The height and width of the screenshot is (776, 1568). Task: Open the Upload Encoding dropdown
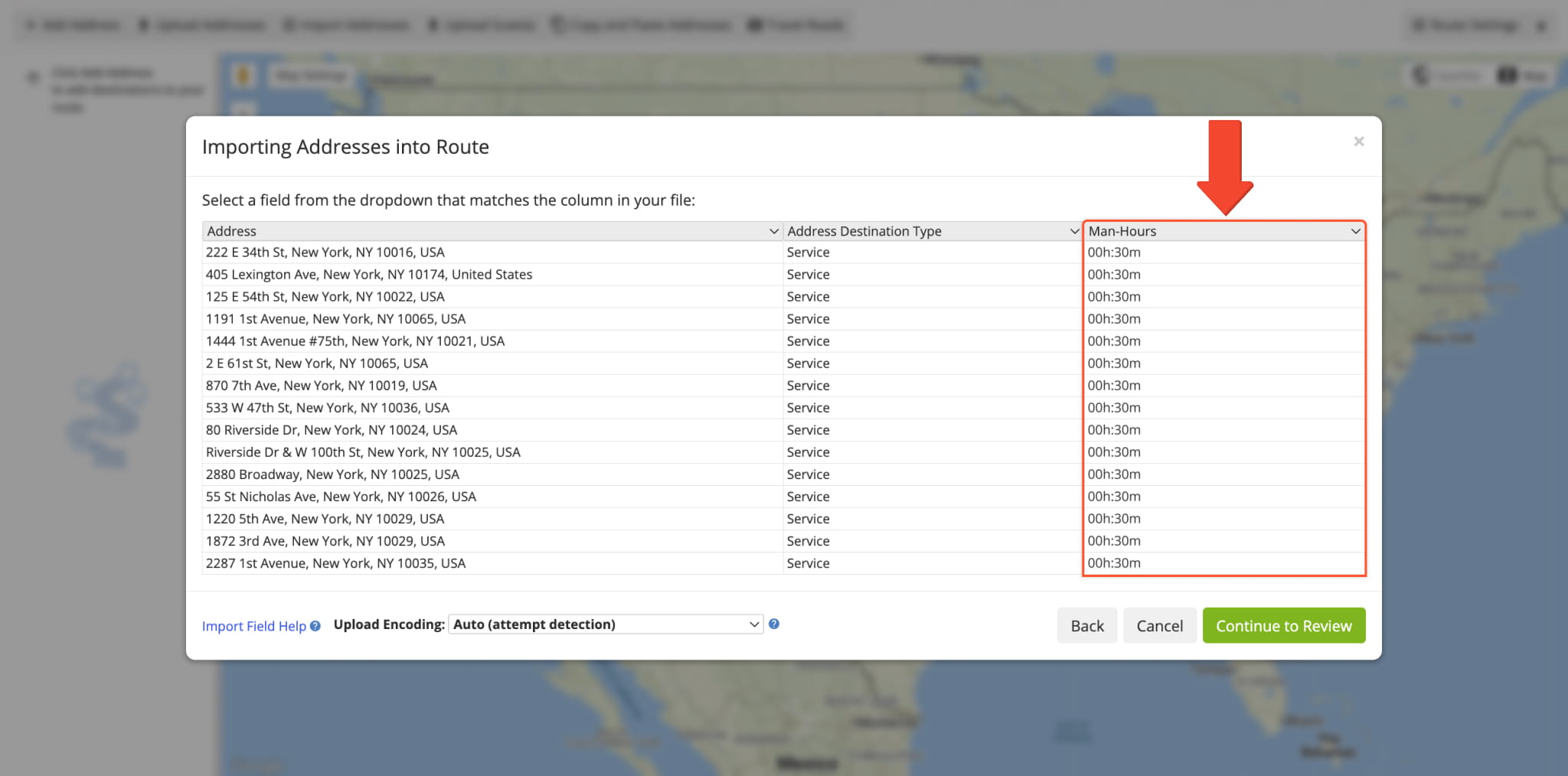606,624
